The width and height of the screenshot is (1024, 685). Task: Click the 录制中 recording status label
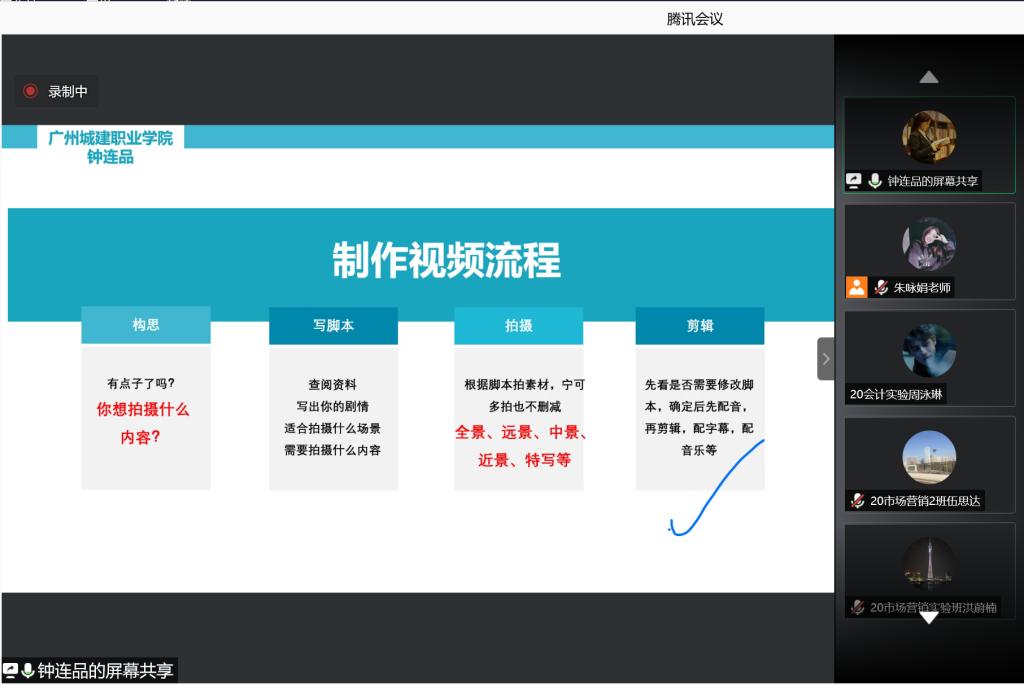click(x=68, y=91)
